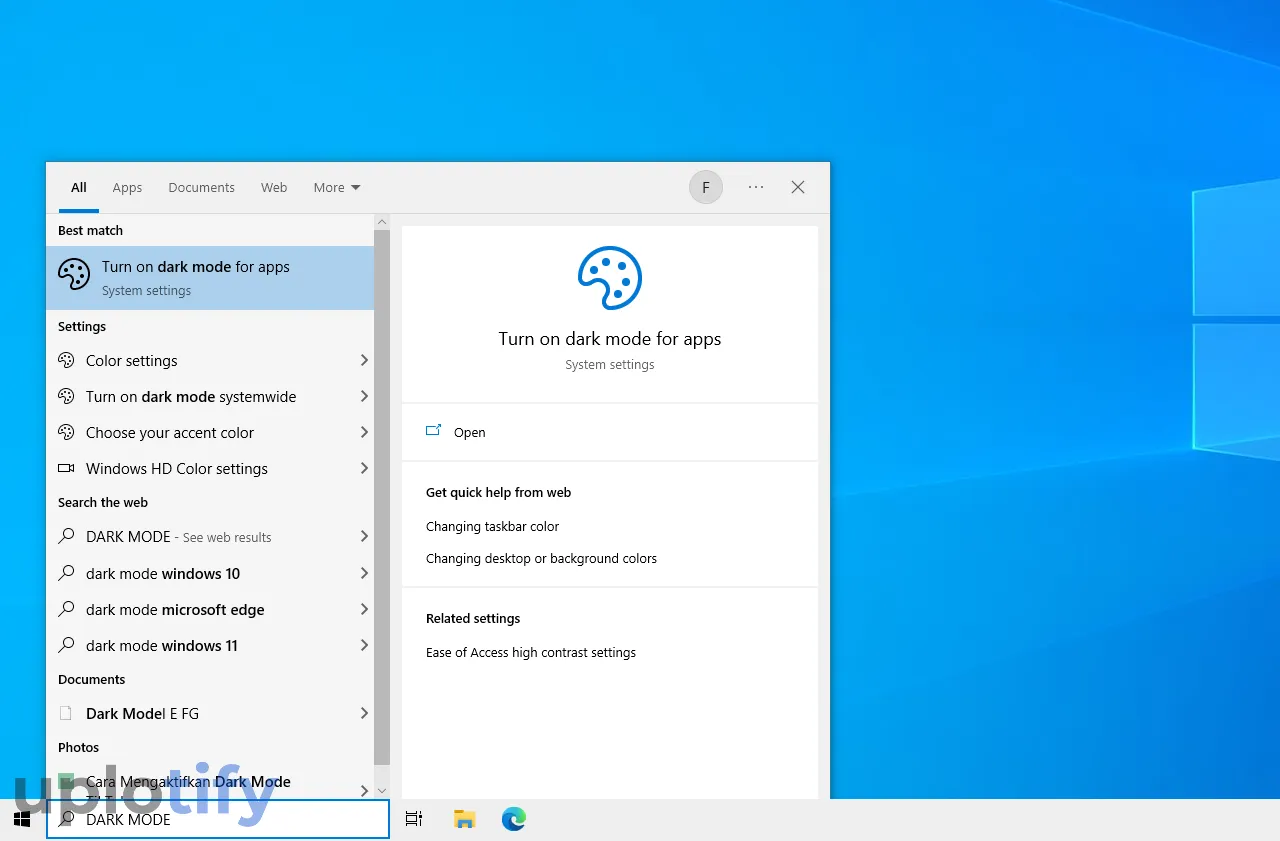Switch to the Apps search tab
1280x841 pixels.
point(127,187)
